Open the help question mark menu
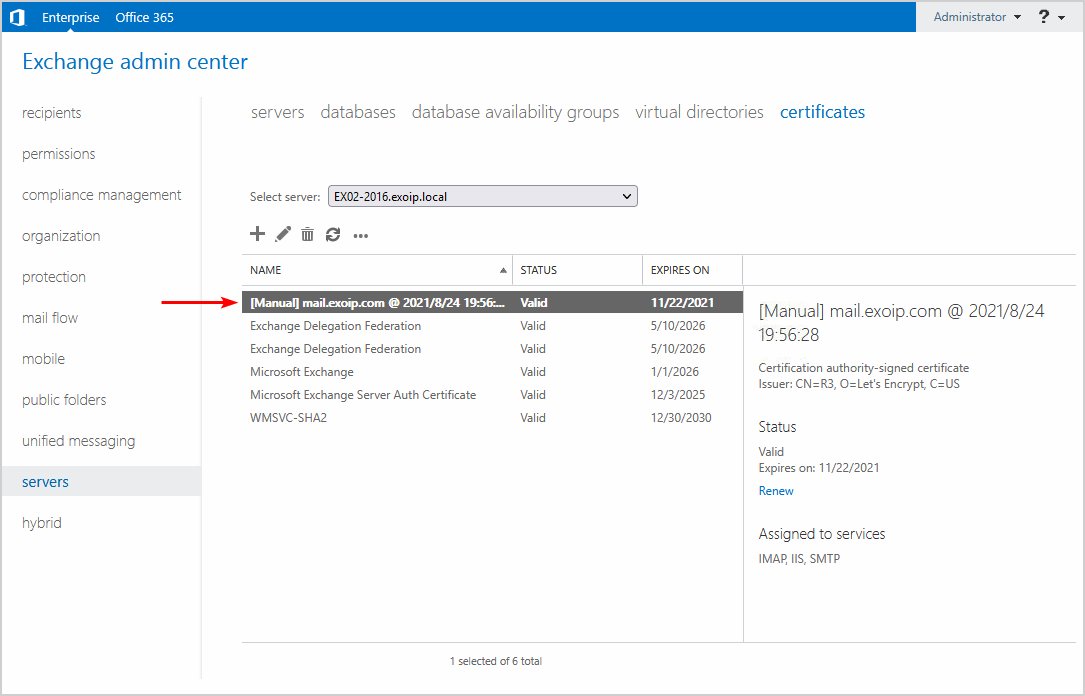Viewport: 1085px width, 696px height. click(1051, 17)
